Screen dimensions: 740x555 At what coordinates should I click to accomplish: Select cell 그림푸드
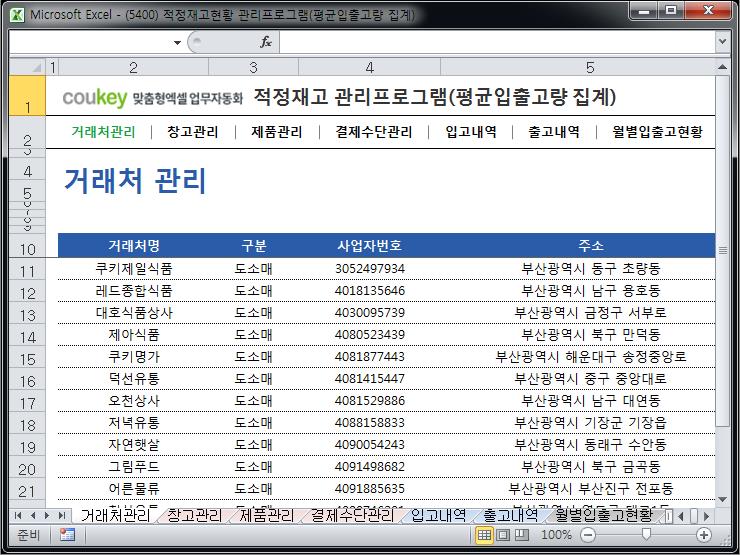click(x=134, y=467)
